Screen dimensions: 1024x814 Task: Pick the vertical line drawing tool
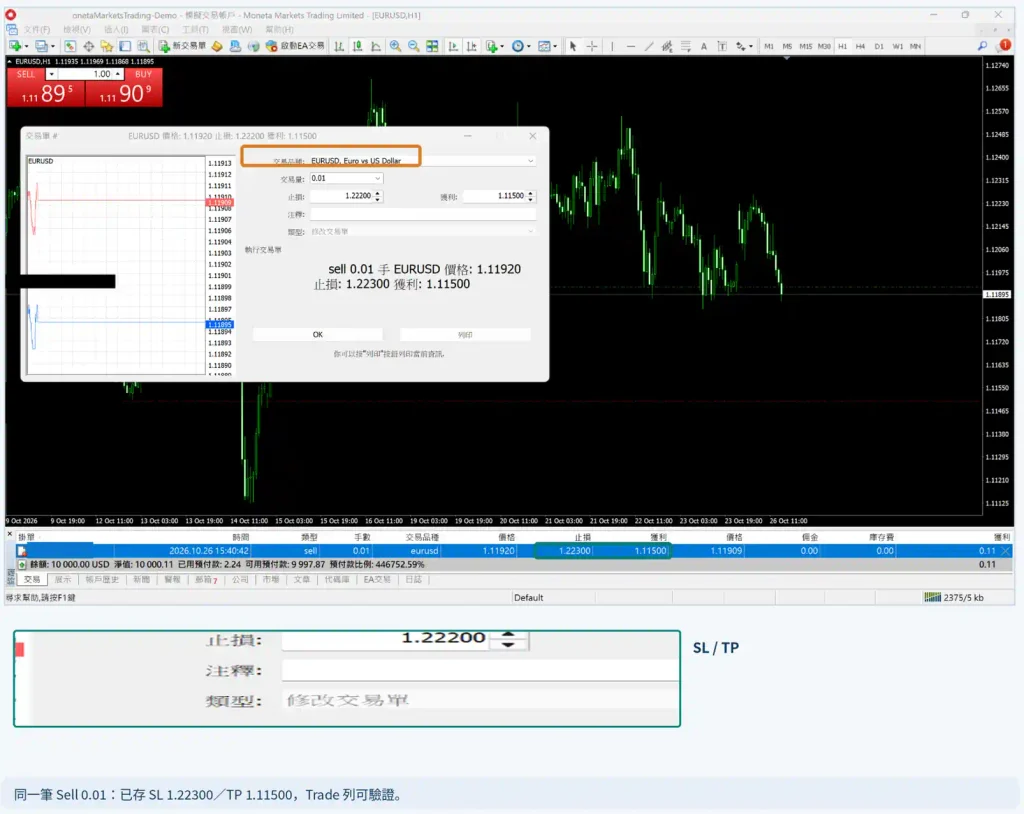coord(612,46)
